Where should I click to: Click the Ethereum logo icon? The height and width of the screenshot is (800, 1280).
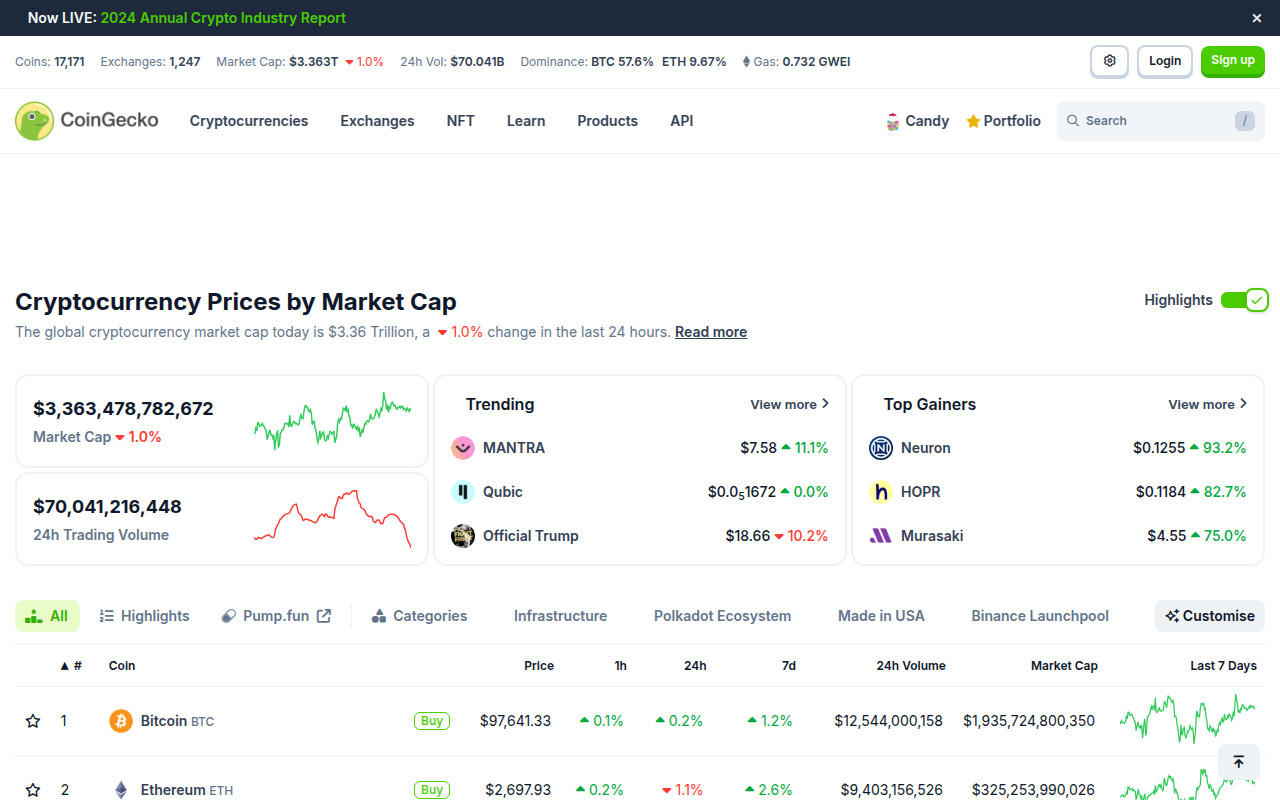(120, 790)
